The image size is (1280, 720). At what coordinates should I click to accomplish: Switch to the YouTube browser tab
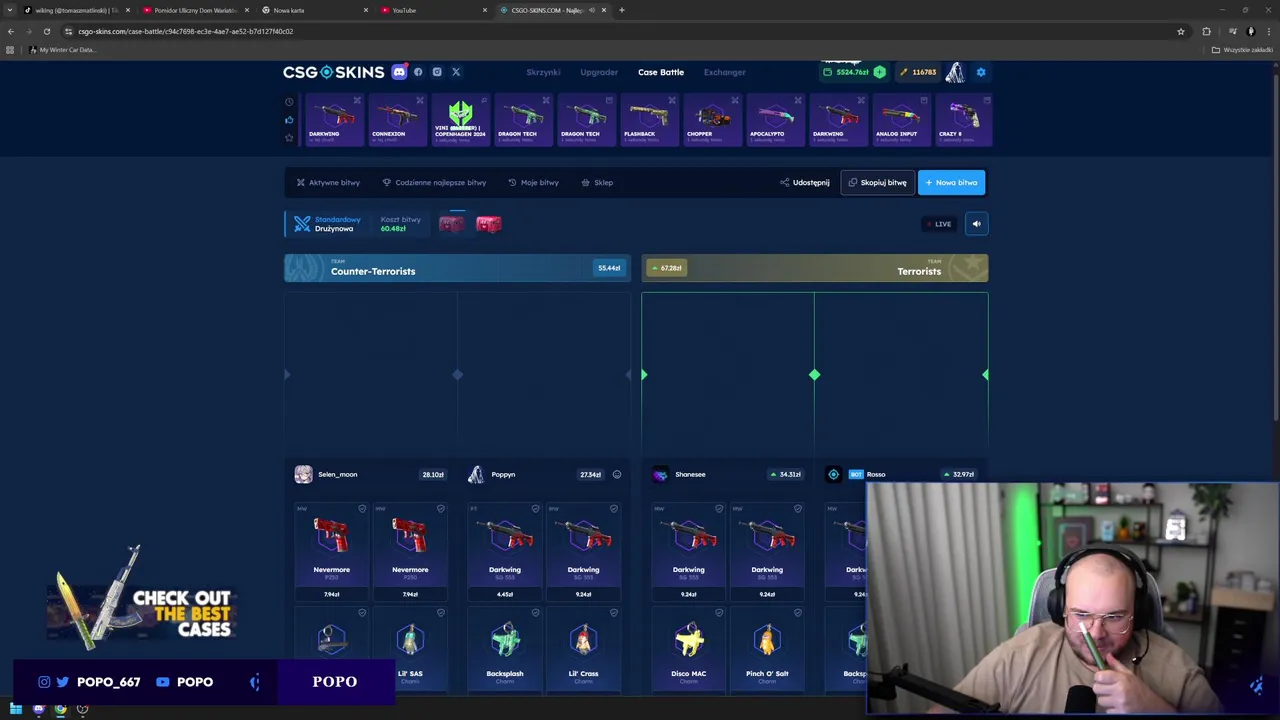(x=432, y=10)
